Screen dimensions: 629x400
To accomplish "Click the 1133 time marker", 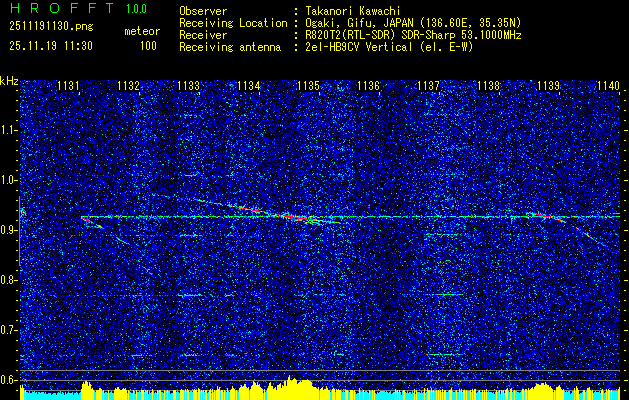I will tap(188, 86).
